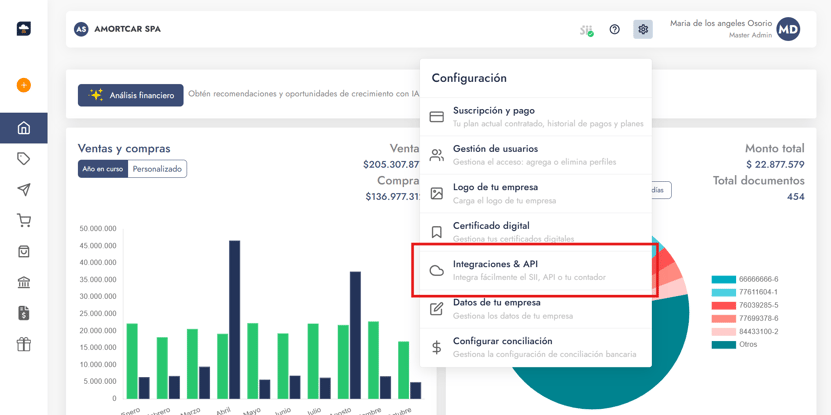Open the shopping cart sidebar icon
Image resolution: width=831 pixels, height=415 pixels.
click(x=23, y=221)
